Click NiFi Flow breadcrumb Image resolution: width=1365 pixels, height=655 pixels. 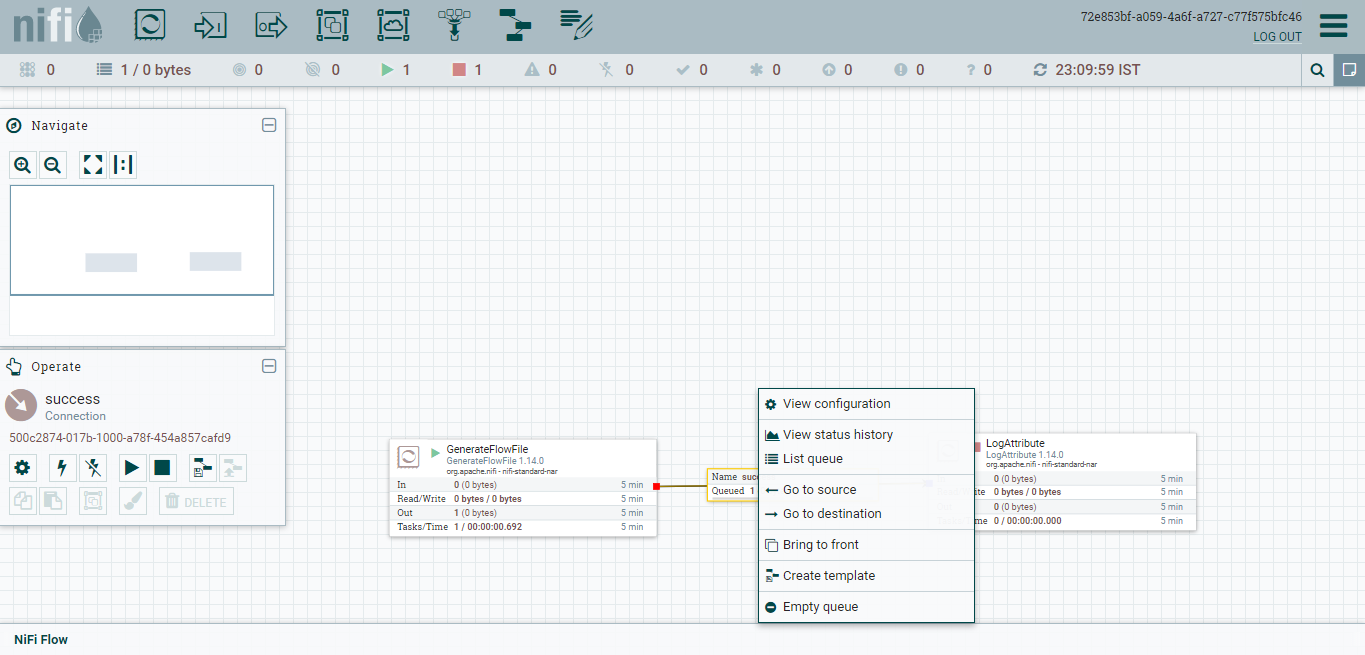tap(41, 639)
